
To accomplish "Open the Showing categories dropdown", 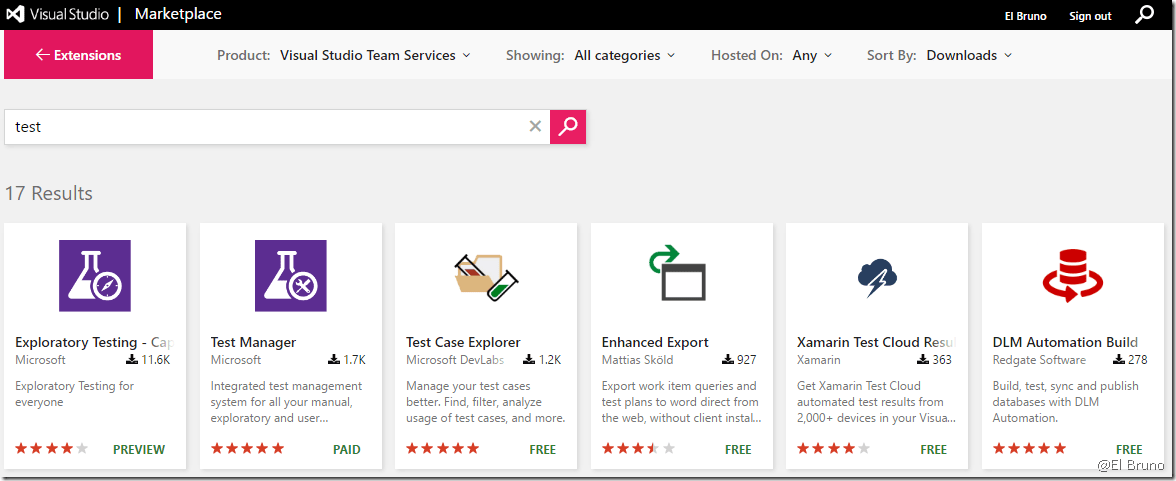I will coord(624,56).
